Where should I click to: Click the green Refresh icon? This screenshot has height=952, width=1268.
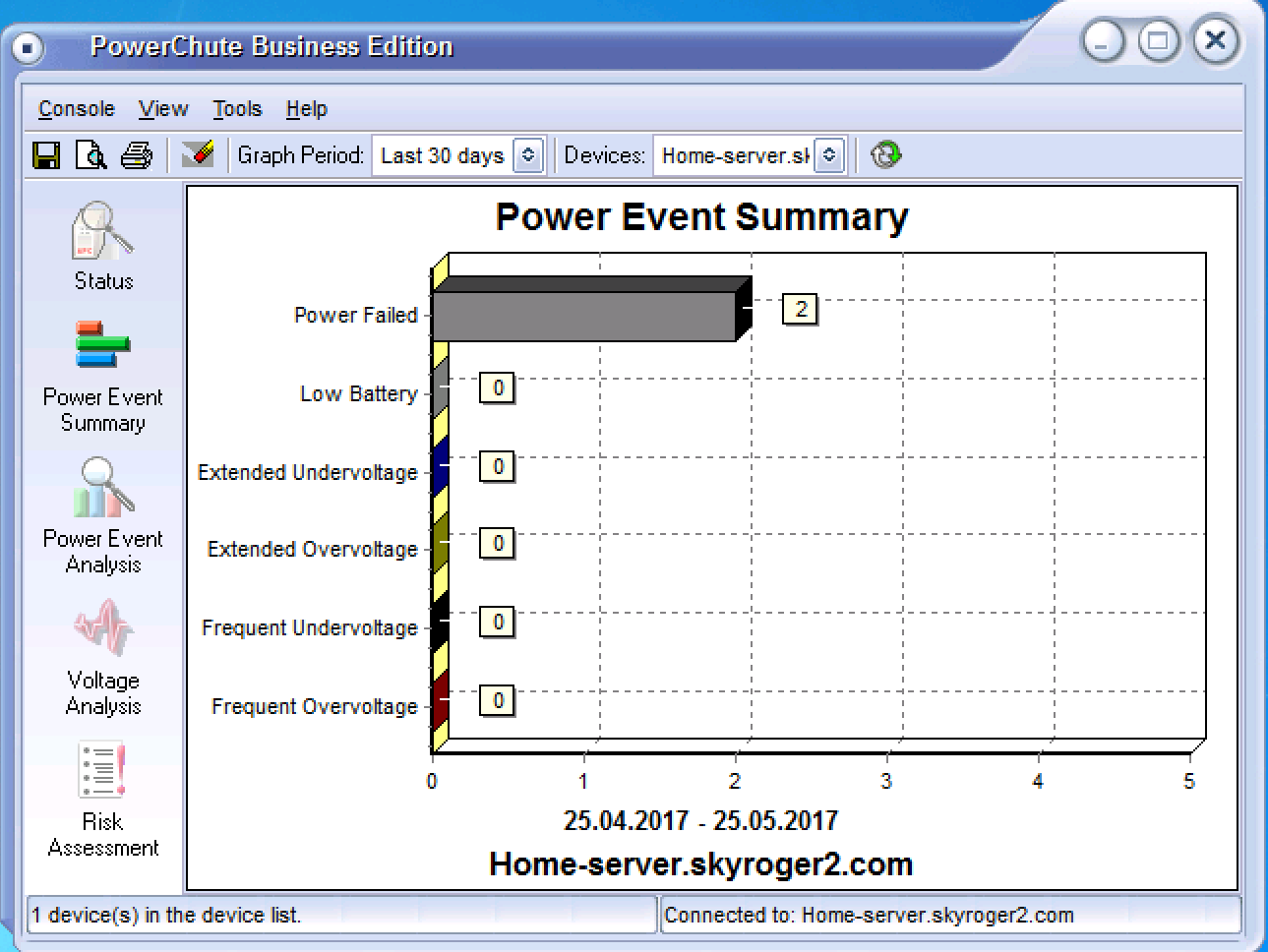885,154
